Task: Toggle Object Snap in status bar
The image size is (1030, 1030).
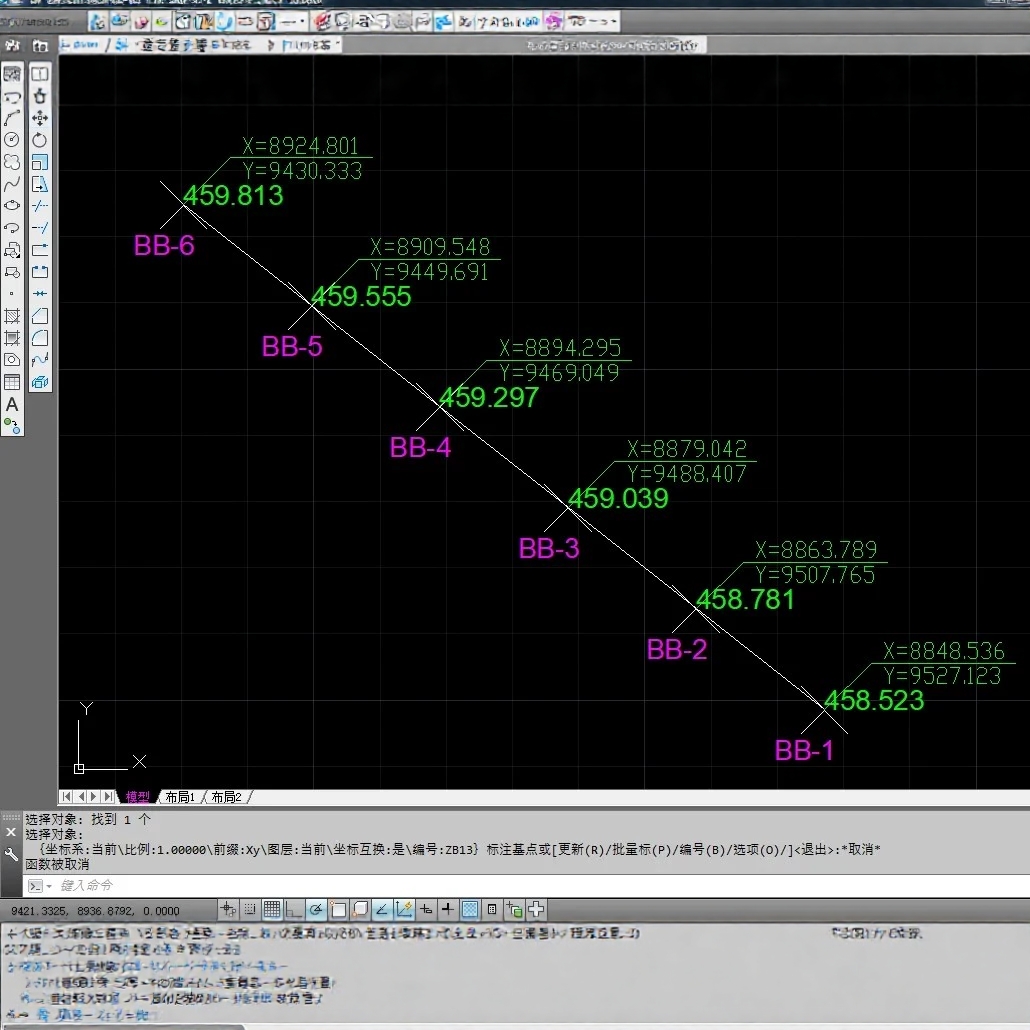Action: pos(338,910)
